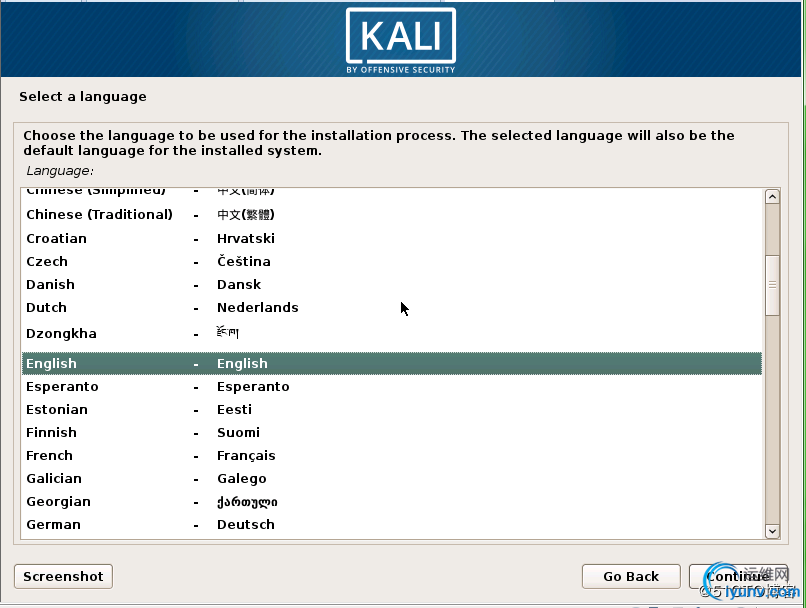806x608 pixels.
Task: Select the Czech language entry
Action: (x=47, y=262)
